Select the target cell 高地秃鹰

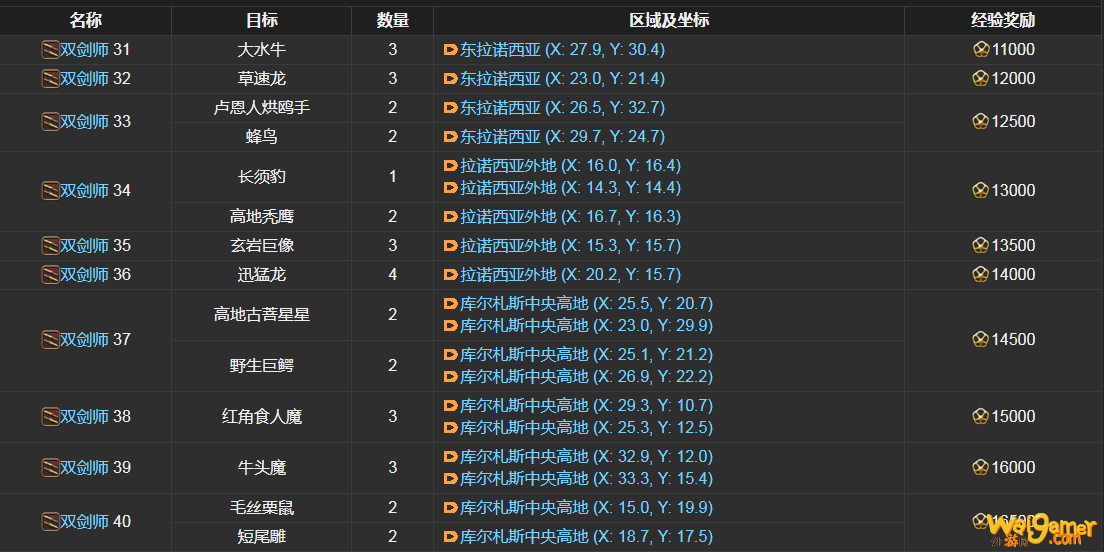pos(261,217)
